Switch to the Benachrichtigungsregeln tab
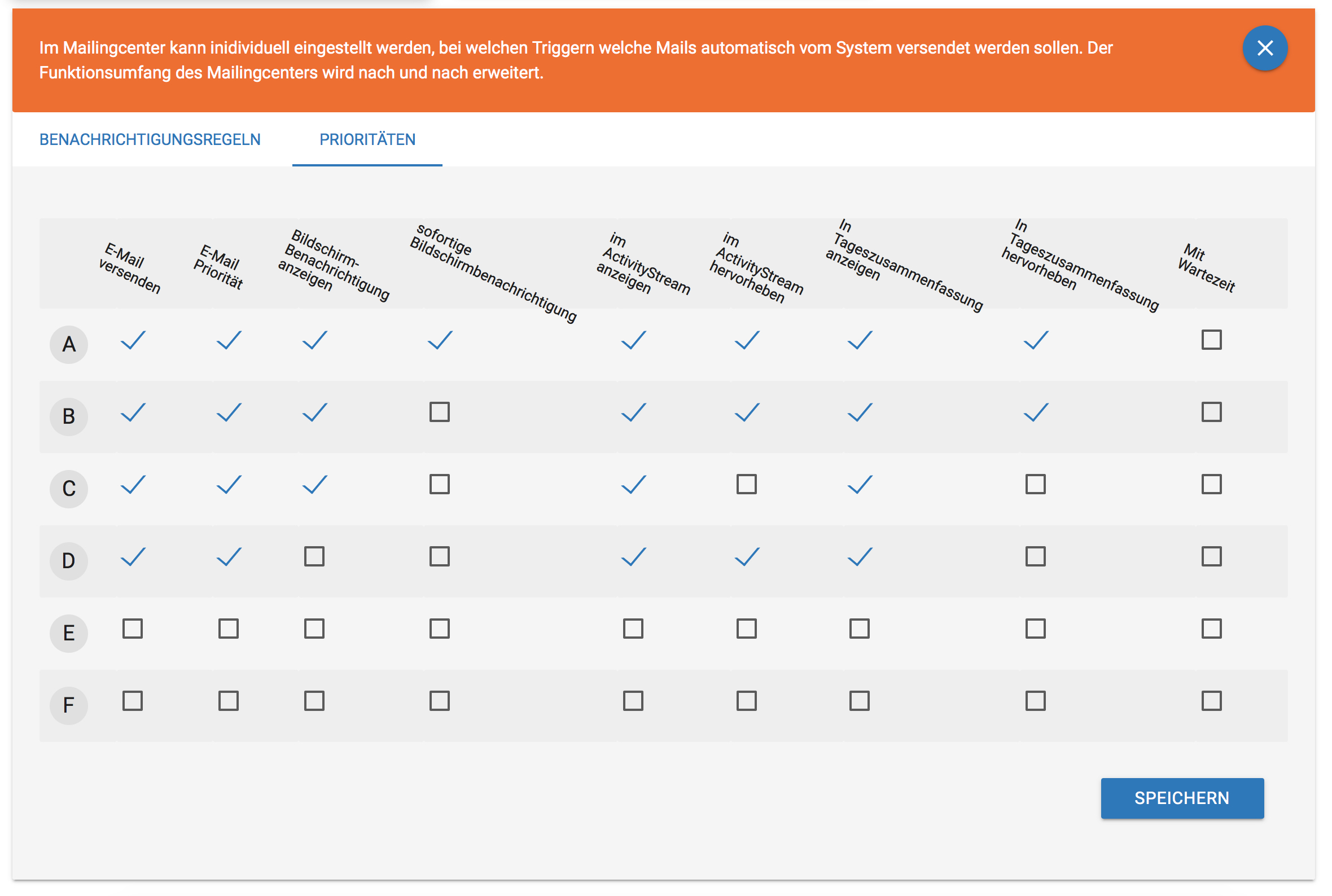1332x896 pixels. click(x=150, y=139)
